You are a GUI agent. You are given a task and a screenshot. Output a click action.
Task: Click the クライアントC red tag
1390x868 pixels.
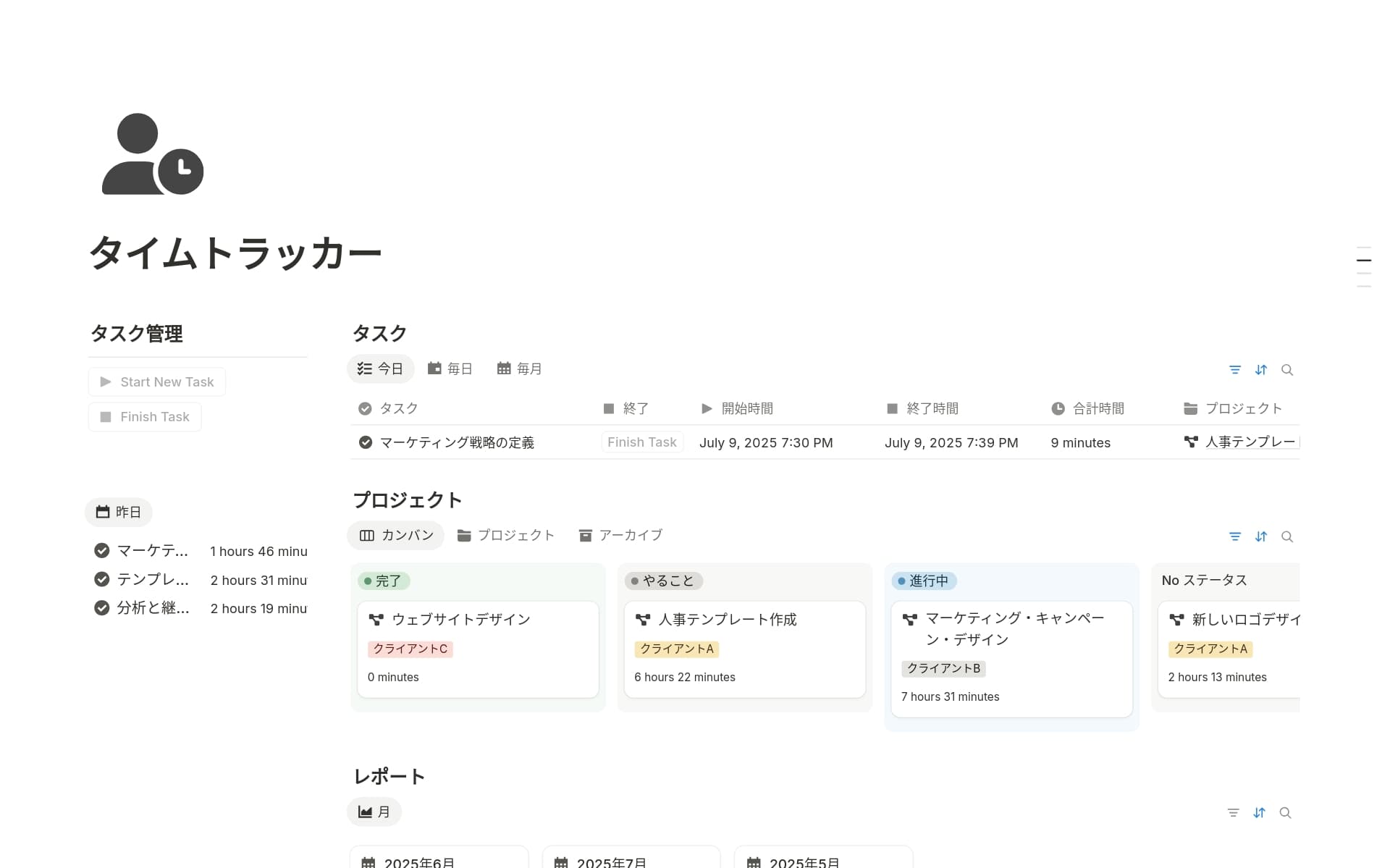(410, 649)
